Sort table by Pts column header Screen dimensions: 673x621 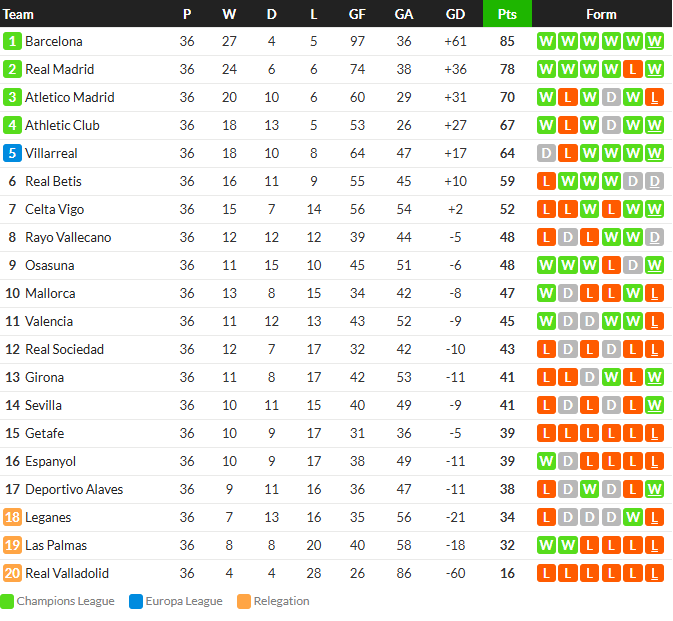coord(507,14)
